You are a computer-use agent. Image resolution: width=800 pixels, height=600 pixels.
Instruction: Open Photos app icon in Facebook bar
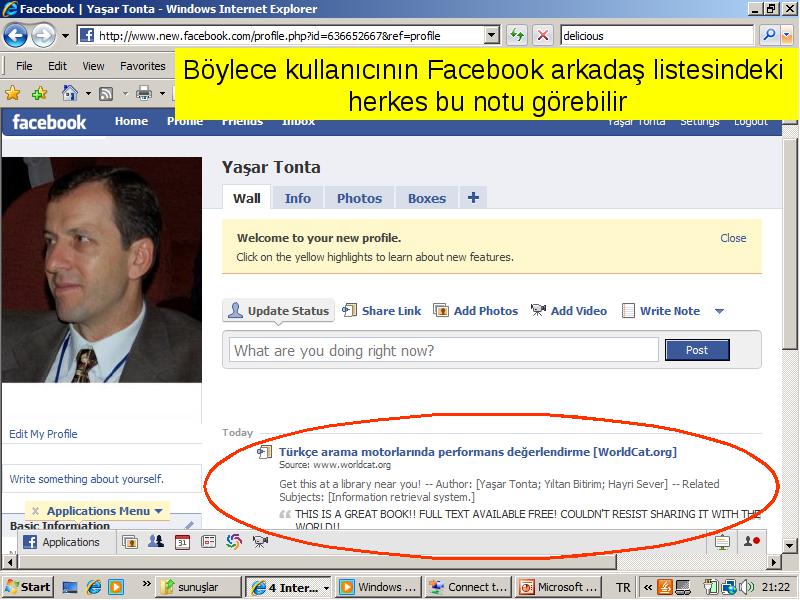tap(130, 541)
